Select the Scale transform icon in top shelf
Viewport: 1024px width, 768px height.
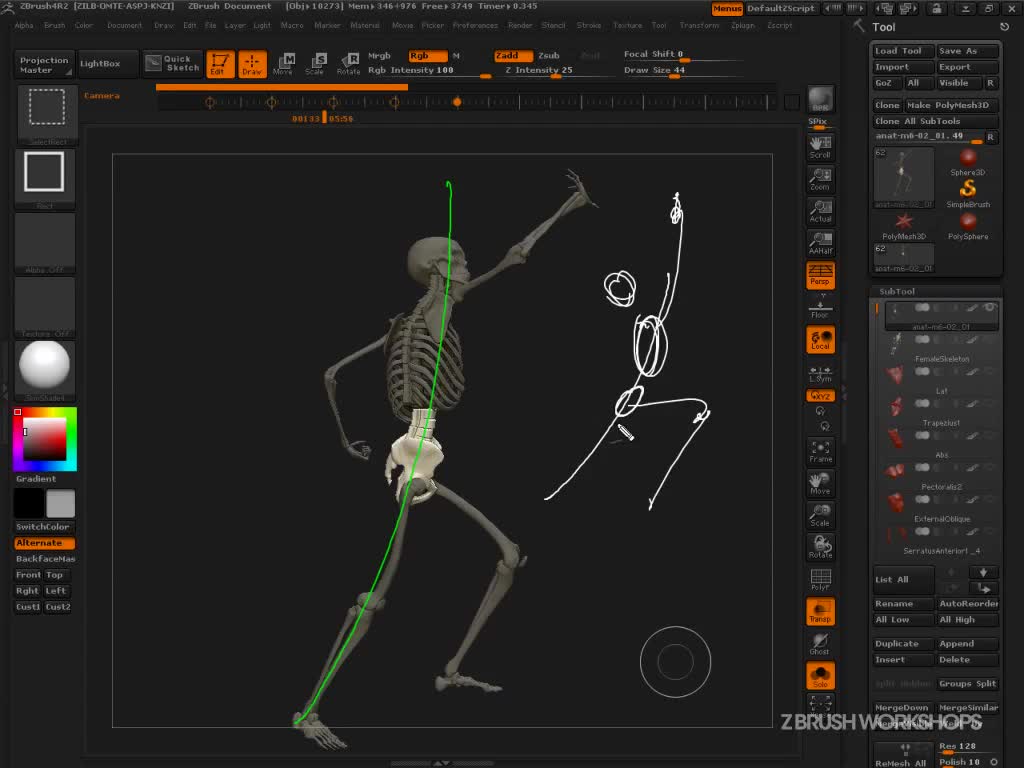(x=315, y=64)
